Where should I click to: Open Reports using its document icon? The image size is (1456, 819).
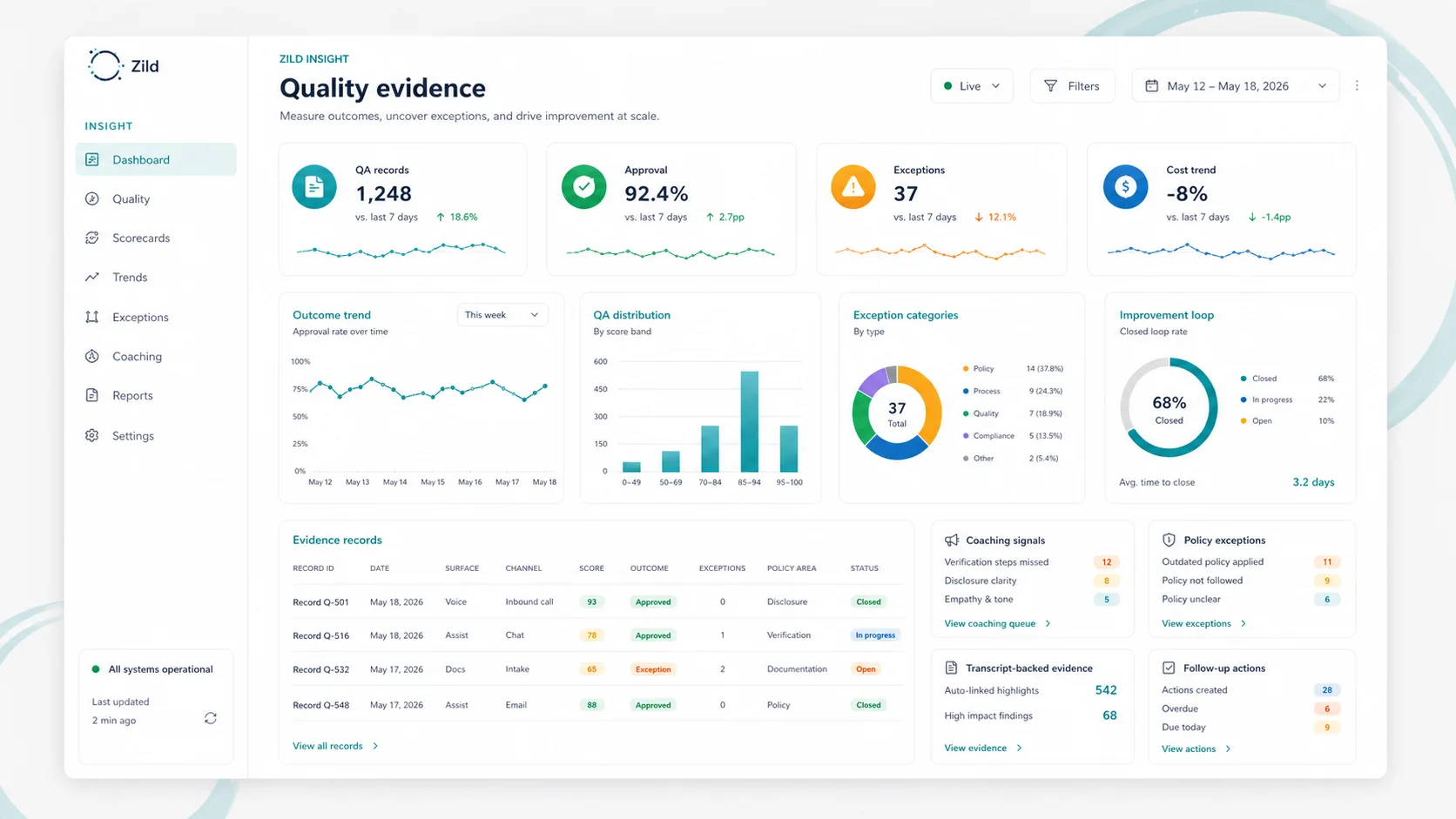click(x=92, y=395)
